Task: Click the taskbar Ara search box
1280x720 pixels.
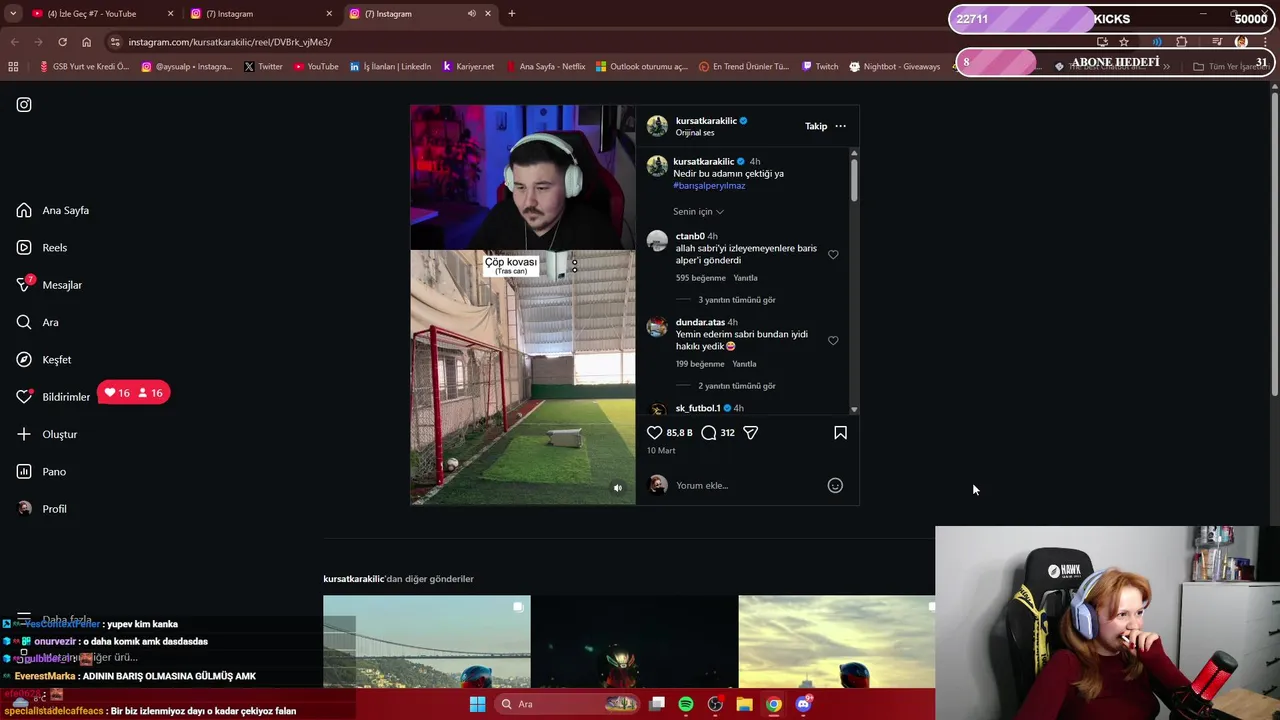Action: pos(568,704)
